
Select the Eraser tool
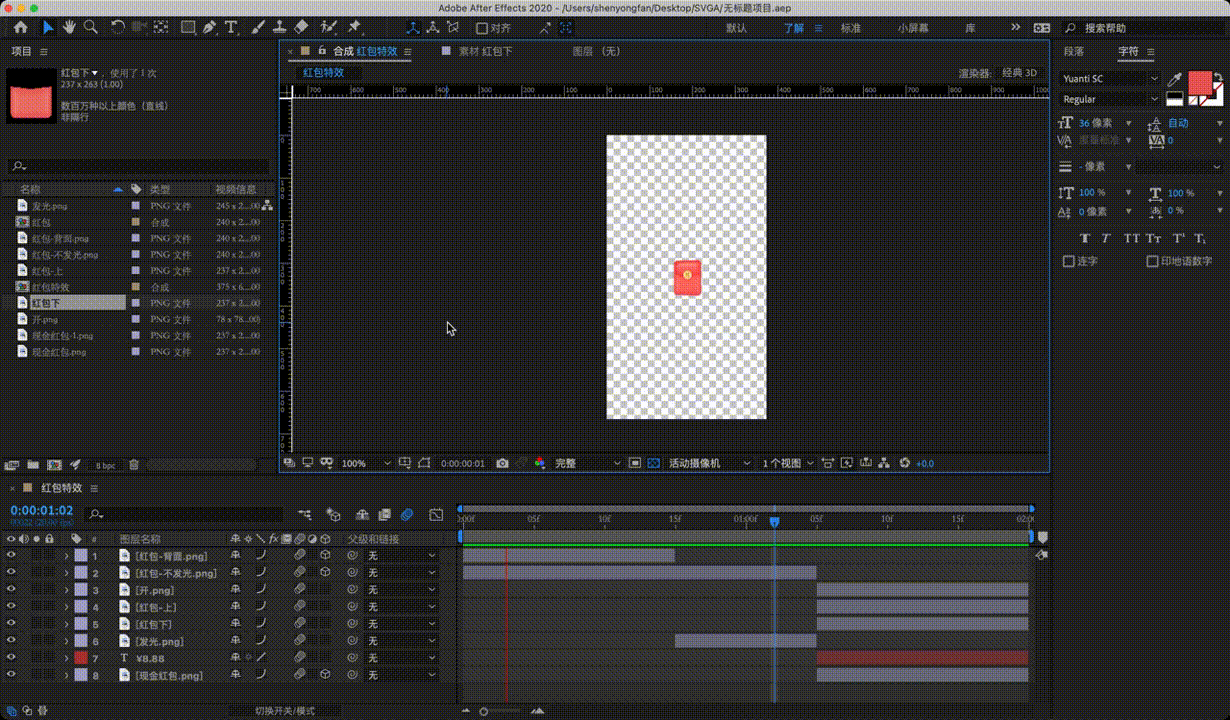[x=303, y=27]
